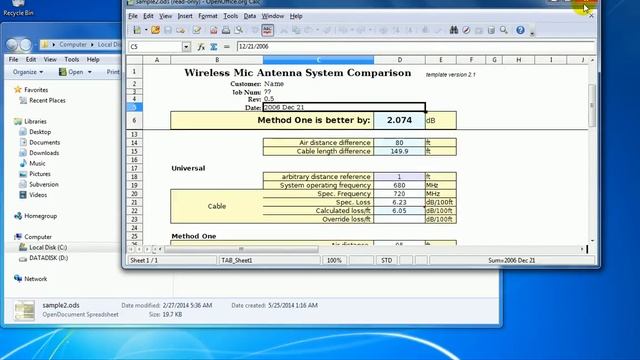Image resolution: width=640 pixels, height=360 pixels.
Task: Open the New document dropdown arrow
Action: point(146,30)
